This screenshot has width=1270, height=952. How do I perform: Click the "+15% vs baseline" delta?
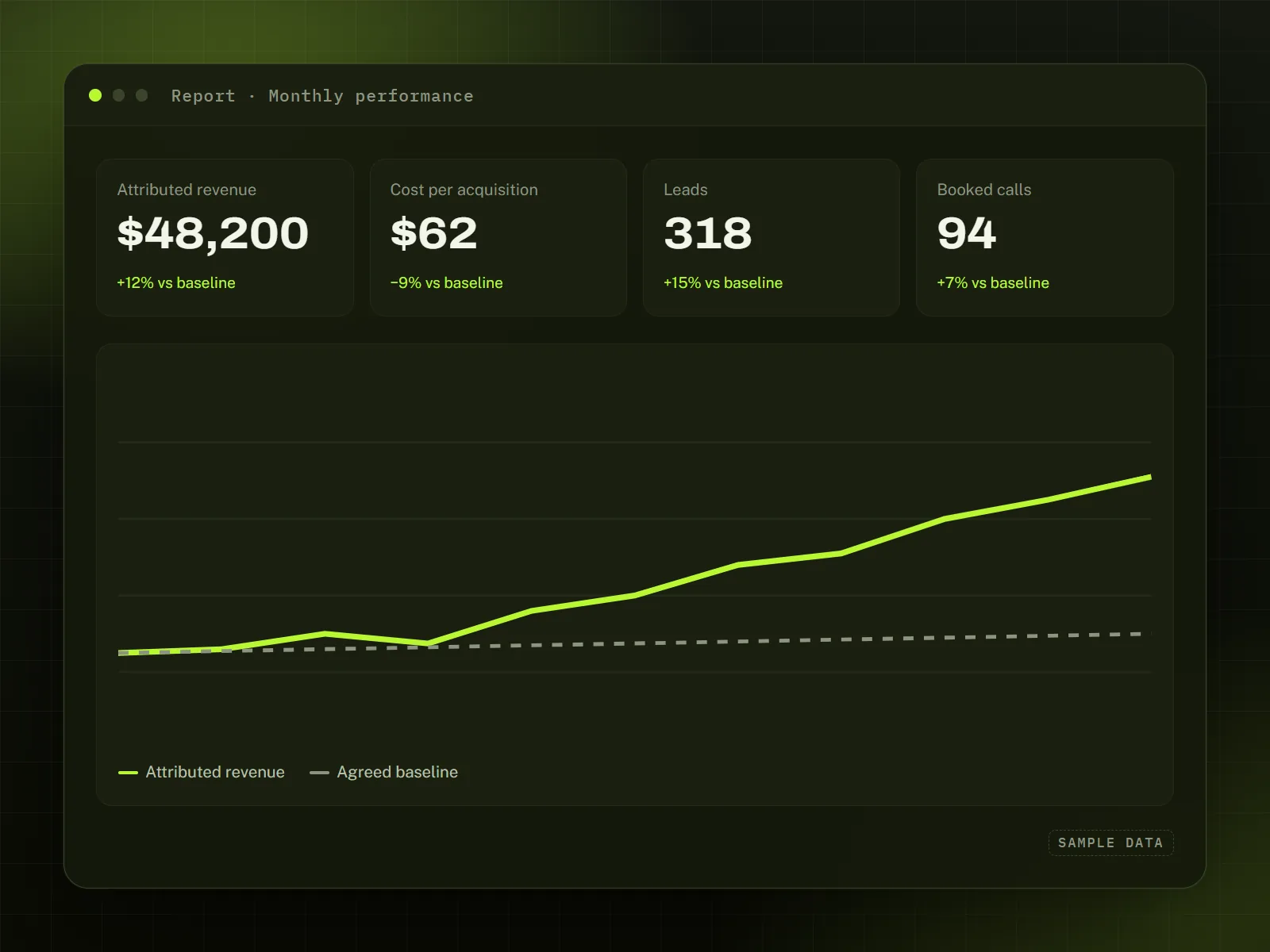[x=723, y=282]
